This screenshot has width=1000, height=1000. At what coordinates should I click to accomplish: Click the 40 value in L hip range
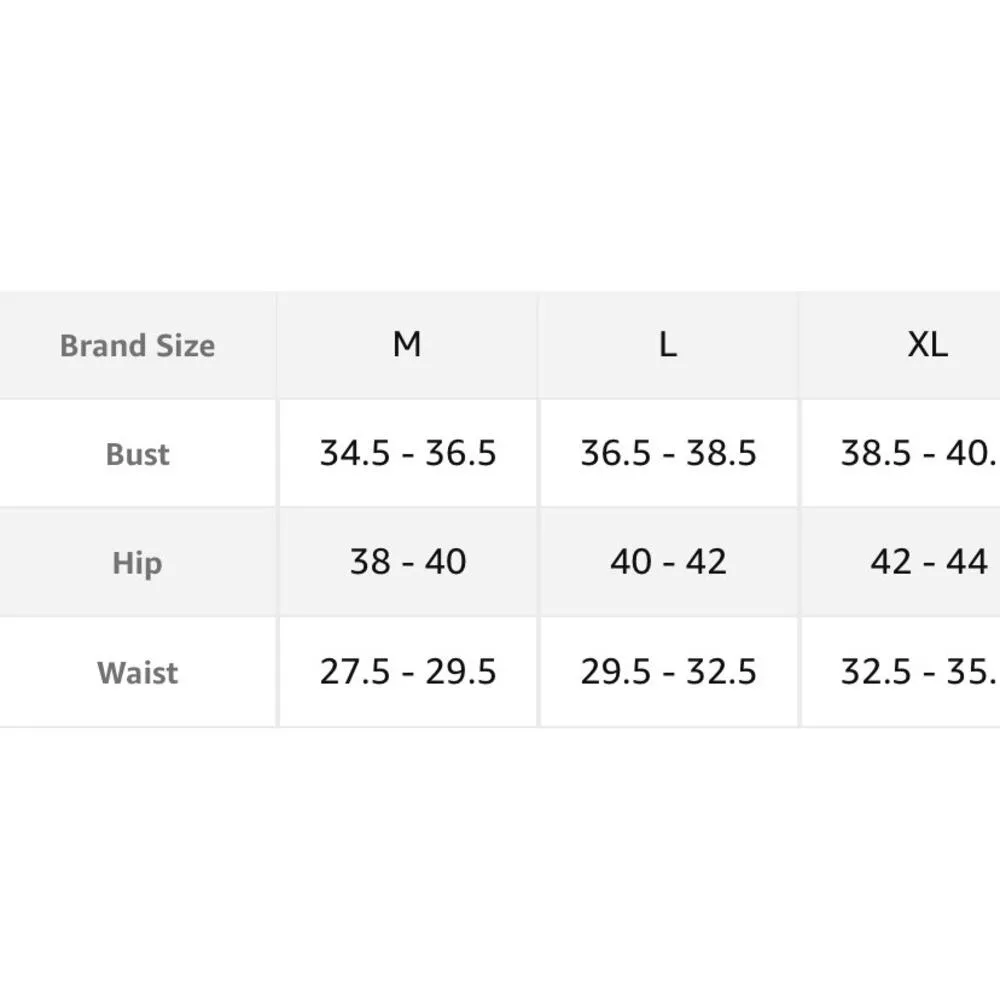pos(631,562)
